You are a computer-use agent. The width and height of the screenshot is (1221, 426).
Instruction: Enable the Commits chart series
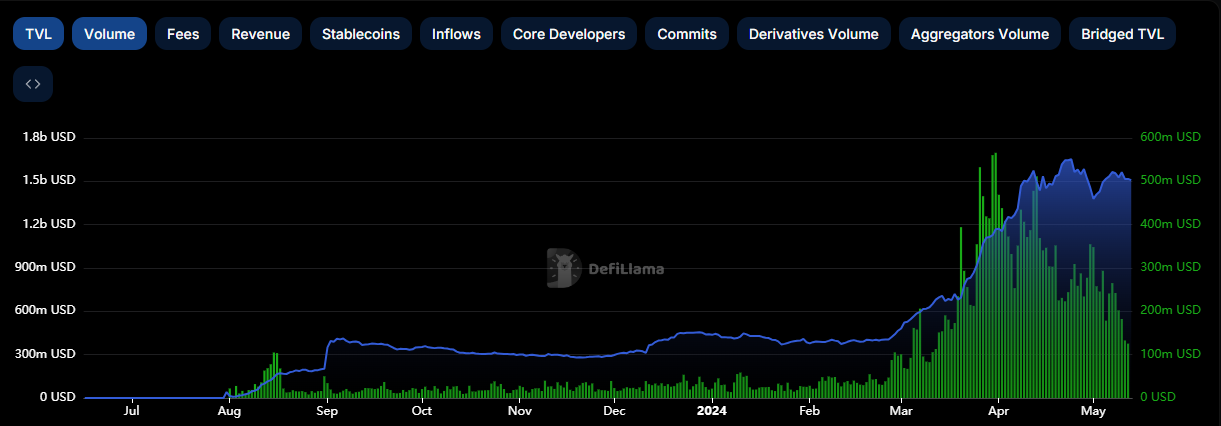687,34
